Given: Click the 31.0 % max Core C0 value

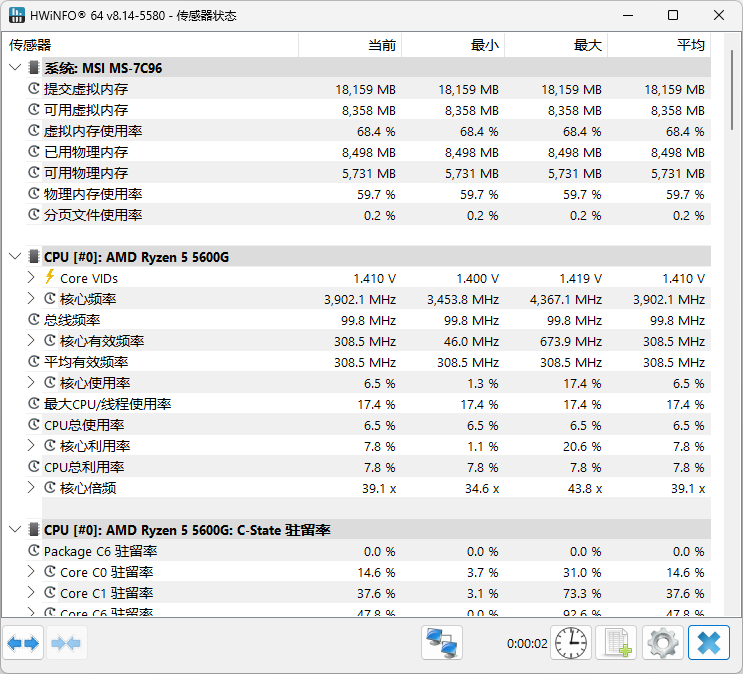Looking at the screenshot, I should 582,573.
